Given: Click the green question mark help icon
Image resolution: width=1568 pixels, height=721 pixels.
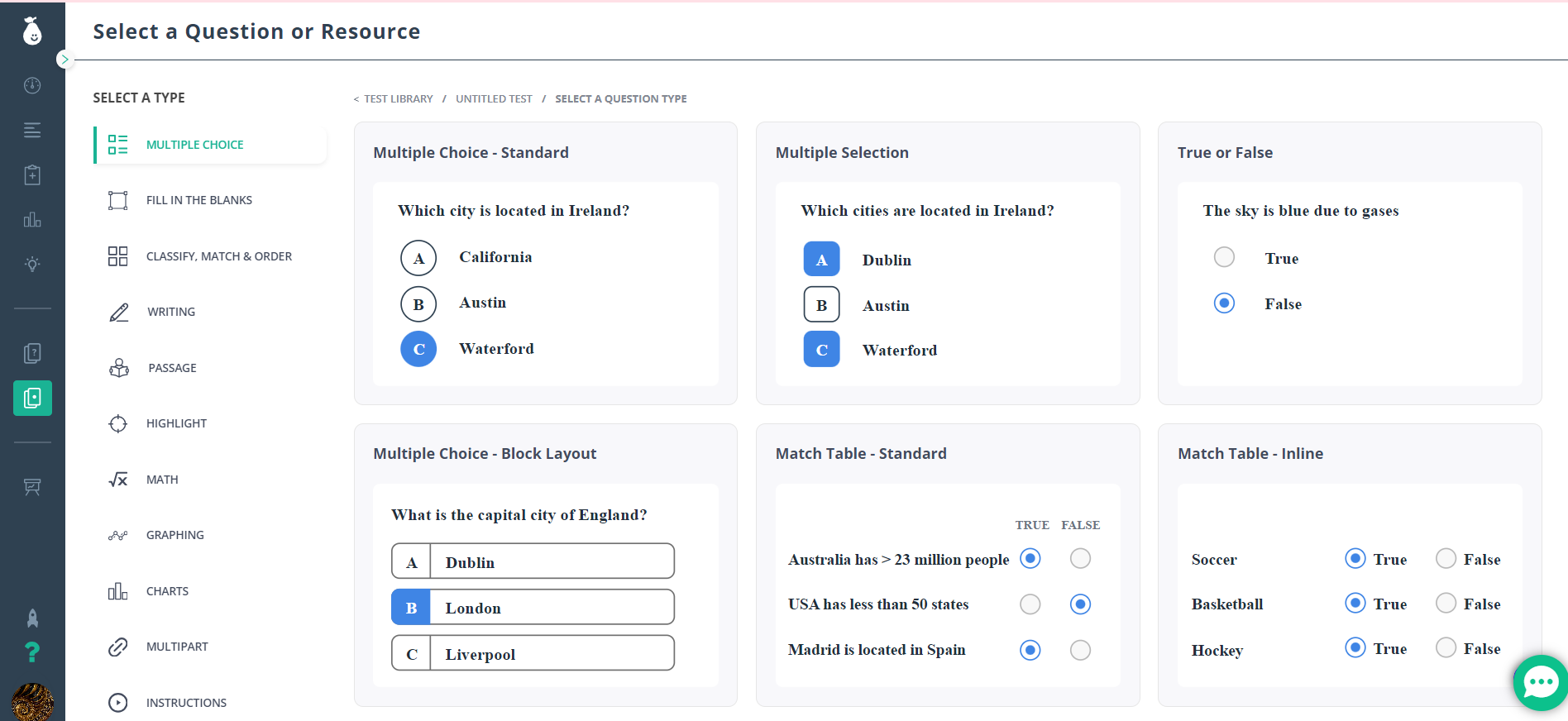Looking at the screenshot, I should 32,652.
